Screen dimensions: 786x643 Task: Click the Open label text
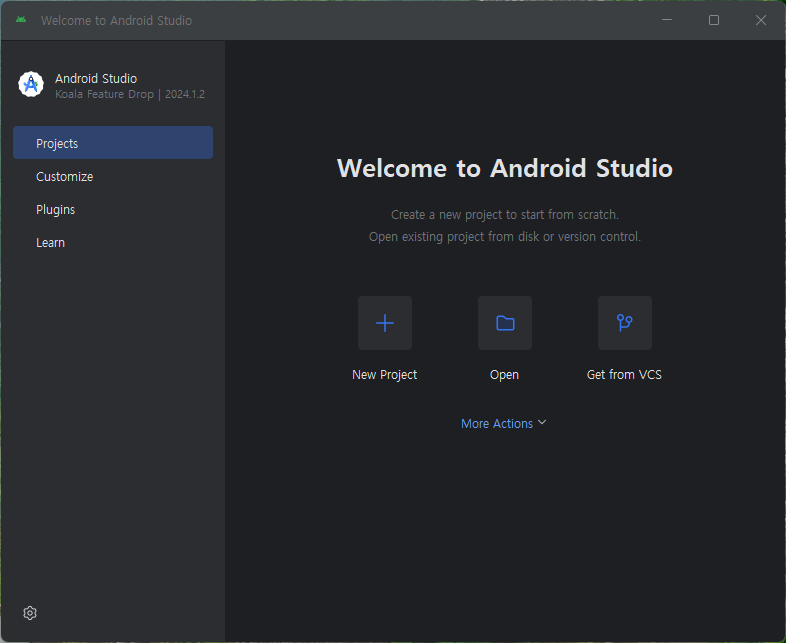(x=504, y=375)
